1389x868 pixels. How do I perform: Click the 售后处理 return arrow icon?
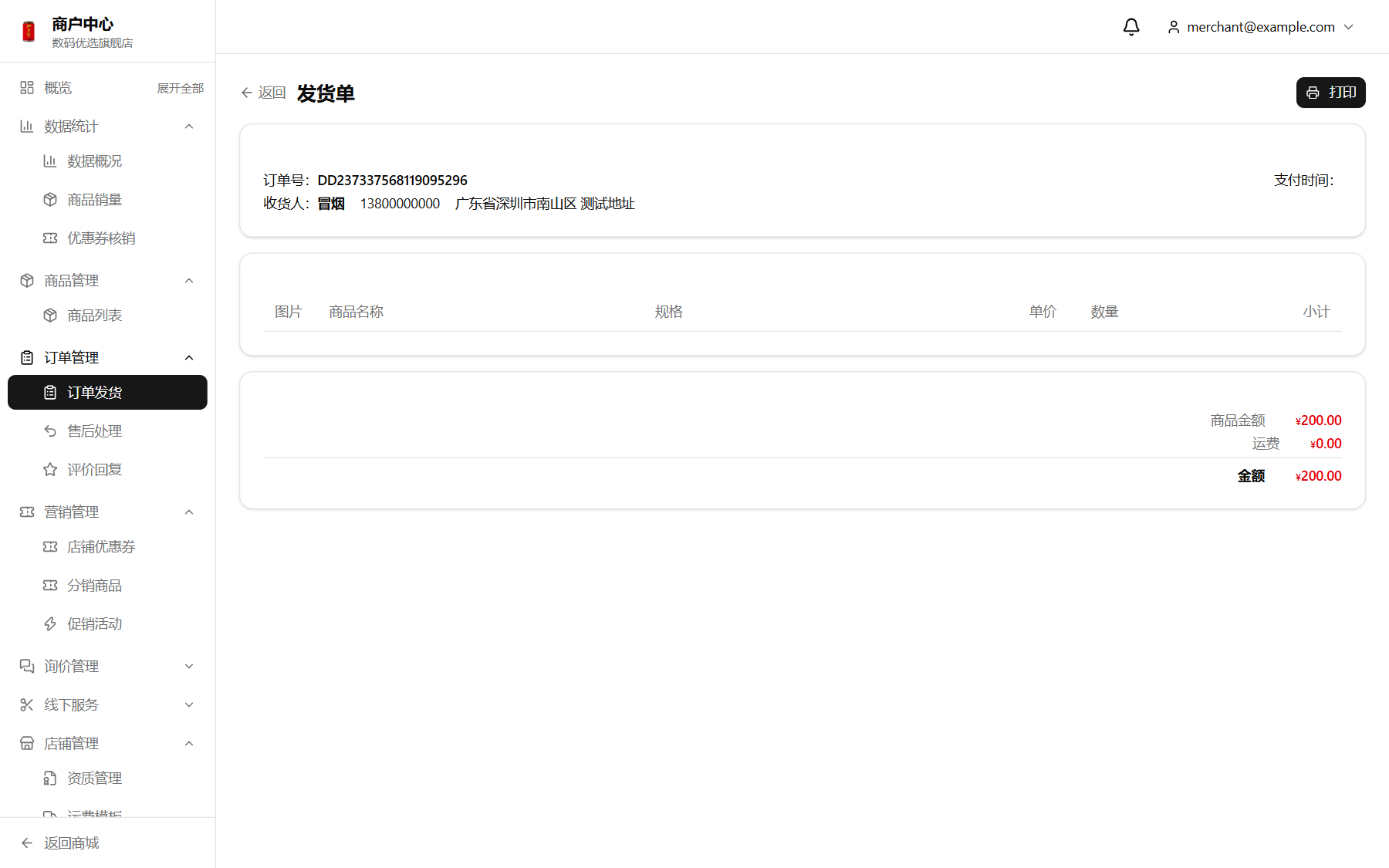pyautogui.click(x=50, y=431)
